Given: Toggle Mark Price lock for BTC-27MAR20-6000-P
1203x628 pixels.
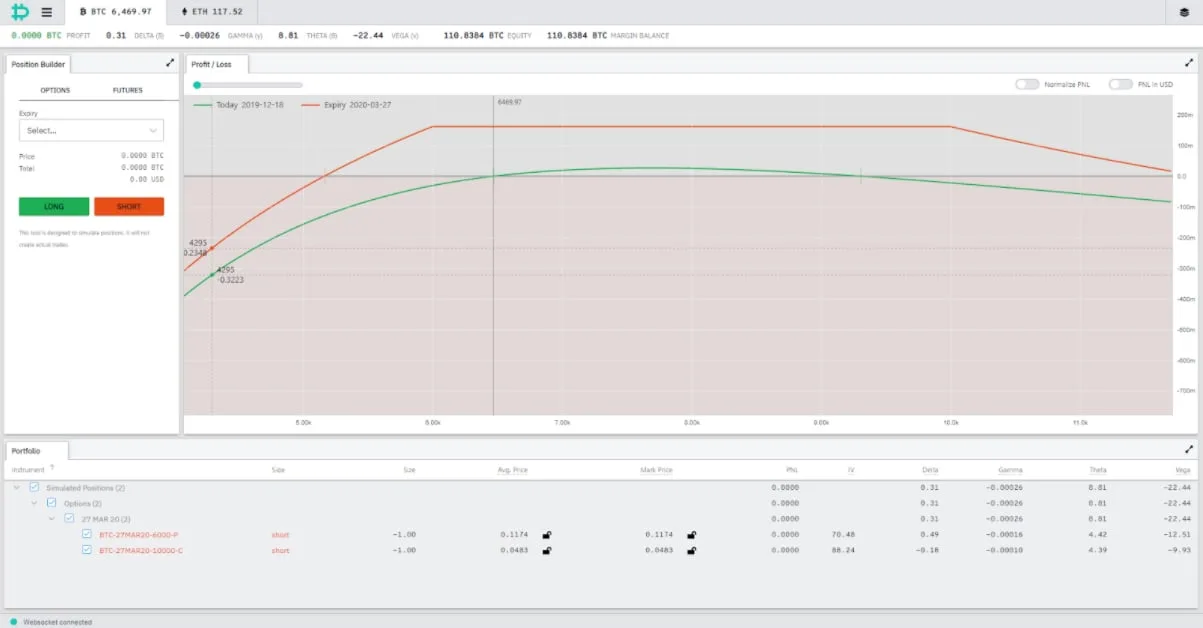Looking at the screenshot, I should pyautogui.click(x=692, y=535).
